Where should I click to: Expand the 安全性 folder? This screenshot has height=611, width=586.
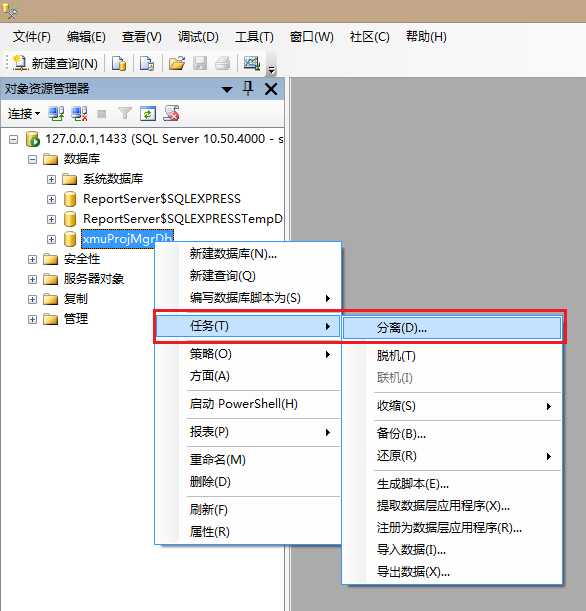32,260
